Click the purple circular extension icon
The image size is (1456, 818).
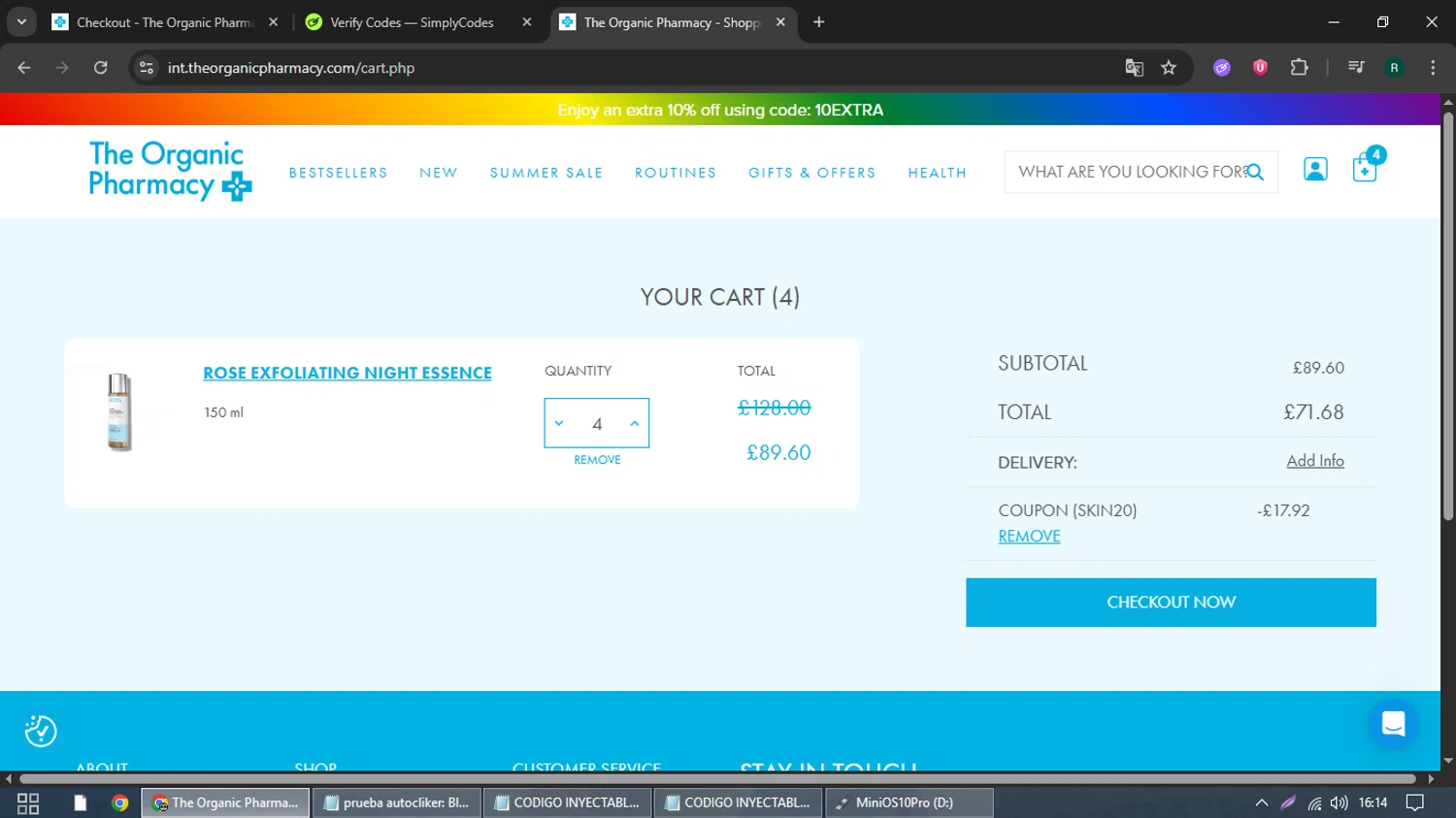(x=1222, y=68)
